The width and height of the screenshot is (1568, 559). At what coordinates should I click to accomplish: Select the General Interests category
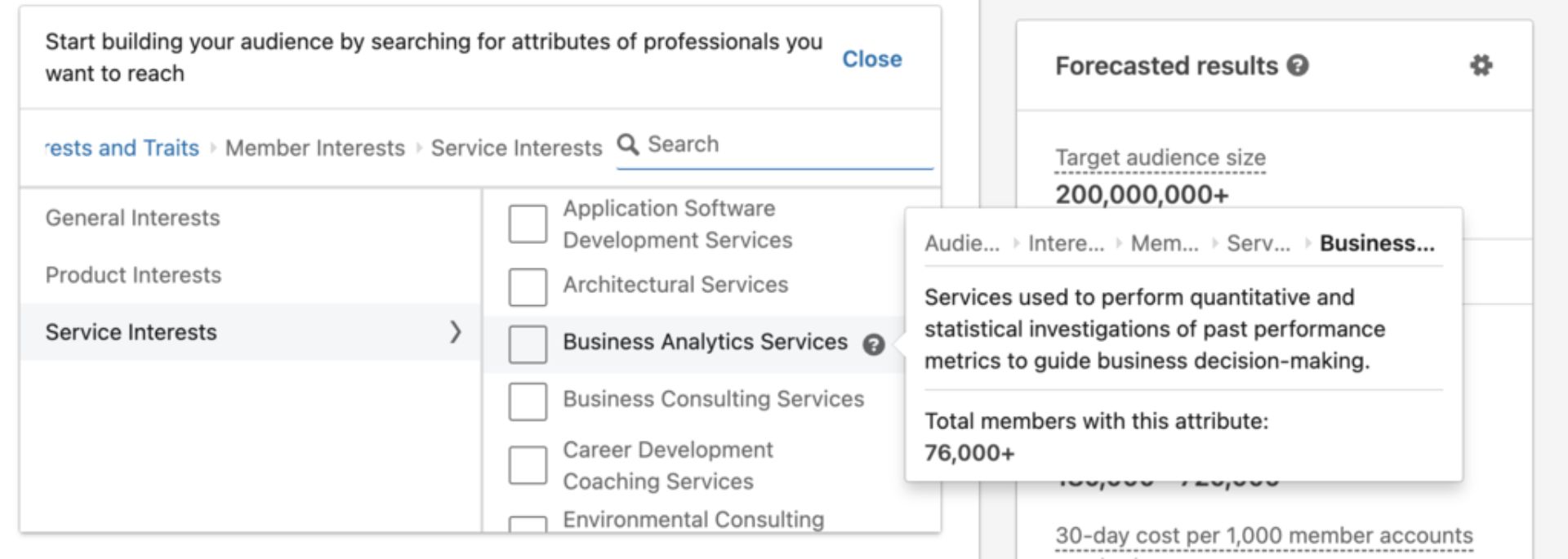click(x=132, y=218)
